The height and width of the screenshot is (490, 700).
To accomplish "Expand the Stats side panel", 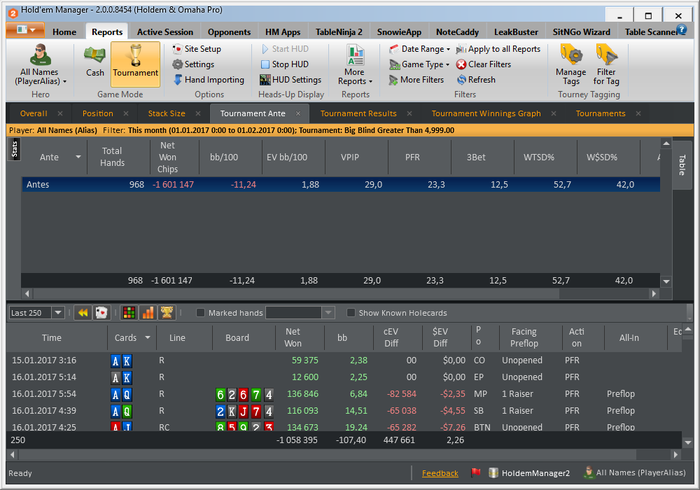I will pyautogui.click(x=14, y=149).
